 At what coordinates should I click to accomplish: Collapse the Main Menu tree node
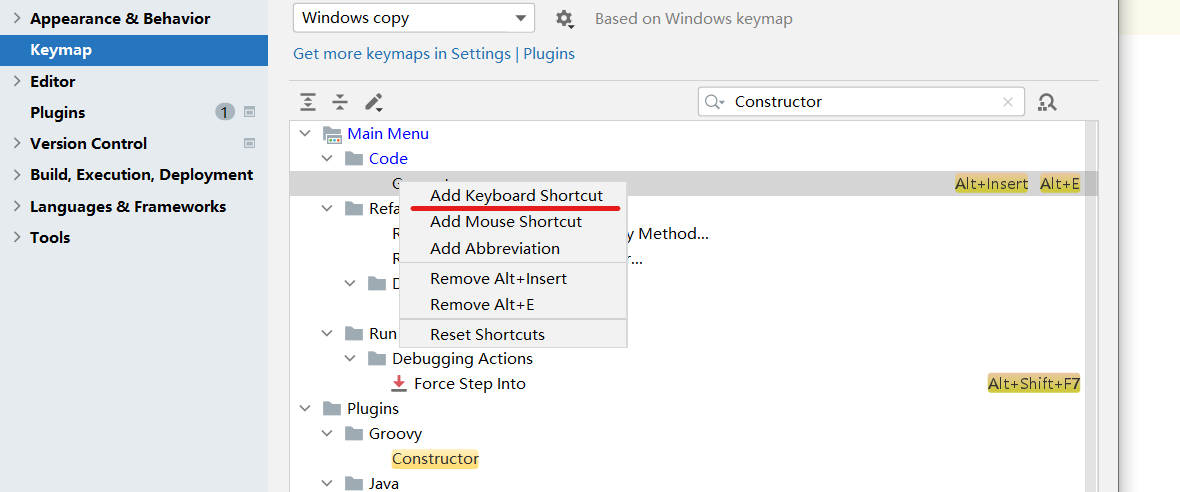[305, 133]
